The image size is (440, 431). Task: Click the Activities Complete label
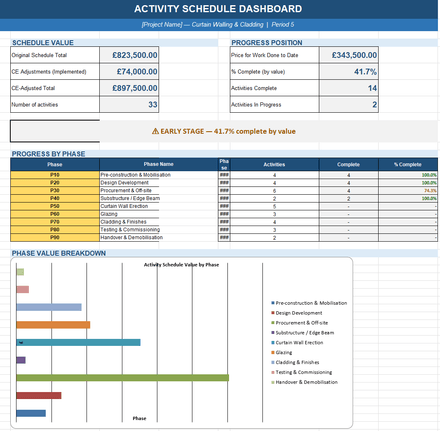point(274,88)
